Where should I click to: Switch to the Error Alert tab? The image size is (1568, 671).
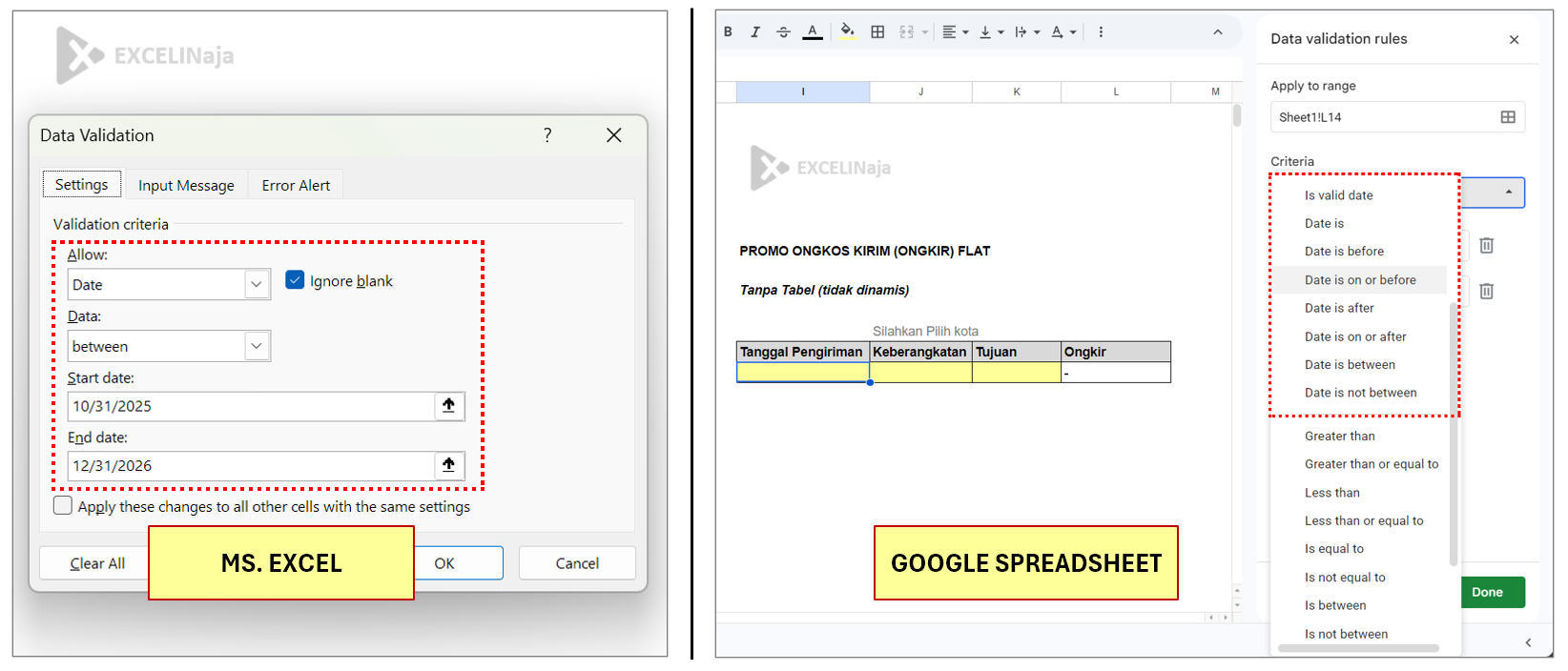pos(296,185)
